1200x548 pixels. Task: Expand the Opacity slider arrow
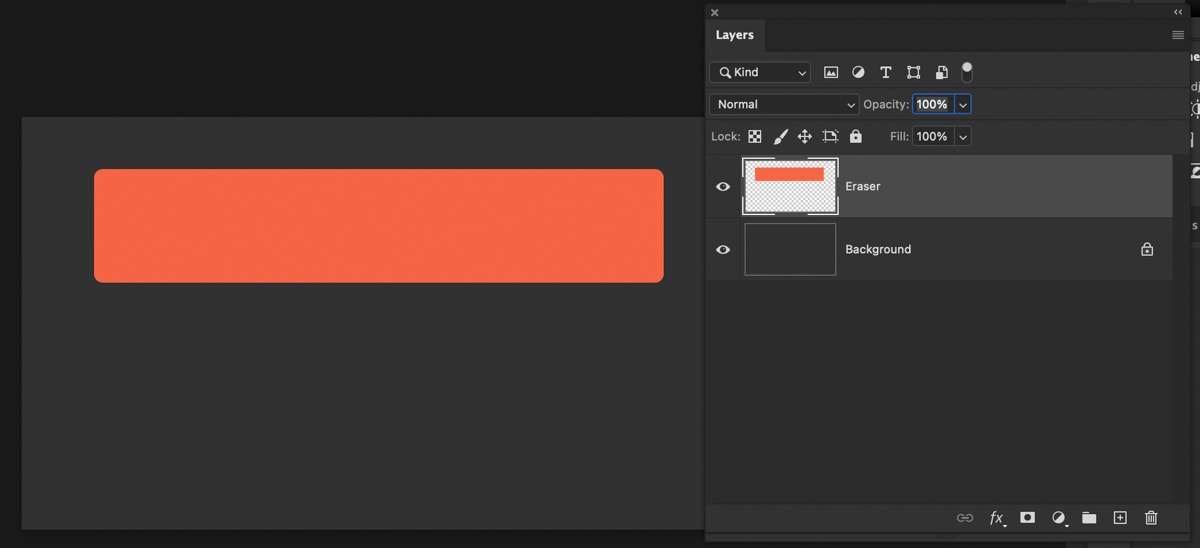tap(963, 104)
